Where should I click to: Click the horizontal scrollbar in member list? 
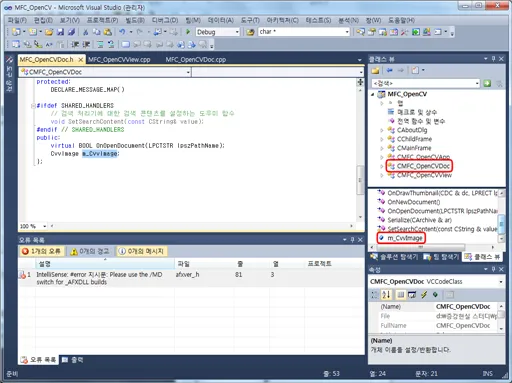(x=420, y=247)
